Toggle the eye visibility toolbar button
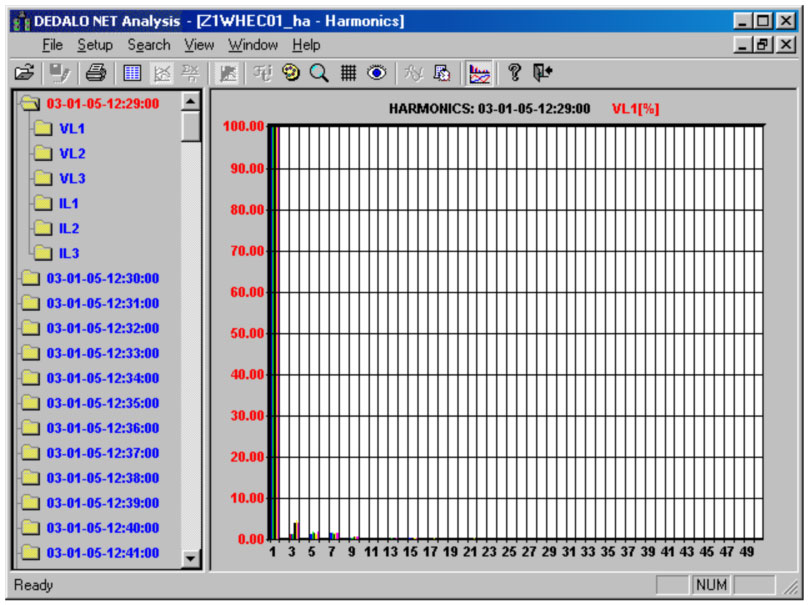 pos(377,72)
